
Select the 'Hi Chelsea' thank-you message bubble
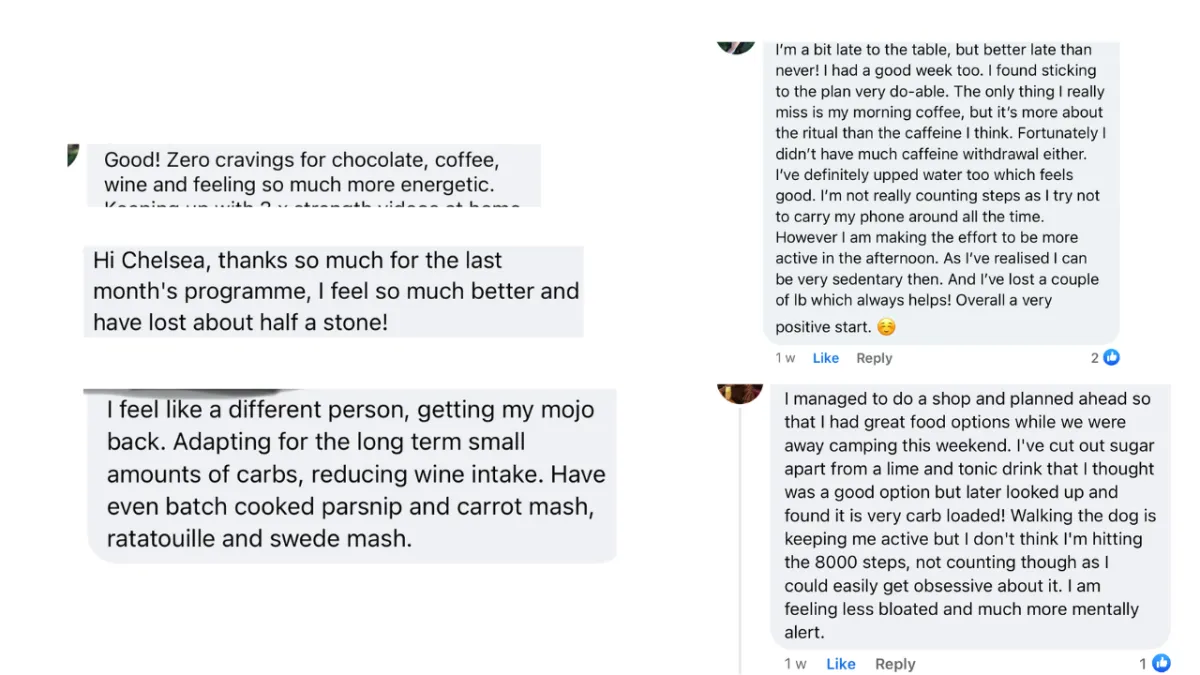click(x=333, y=291)
